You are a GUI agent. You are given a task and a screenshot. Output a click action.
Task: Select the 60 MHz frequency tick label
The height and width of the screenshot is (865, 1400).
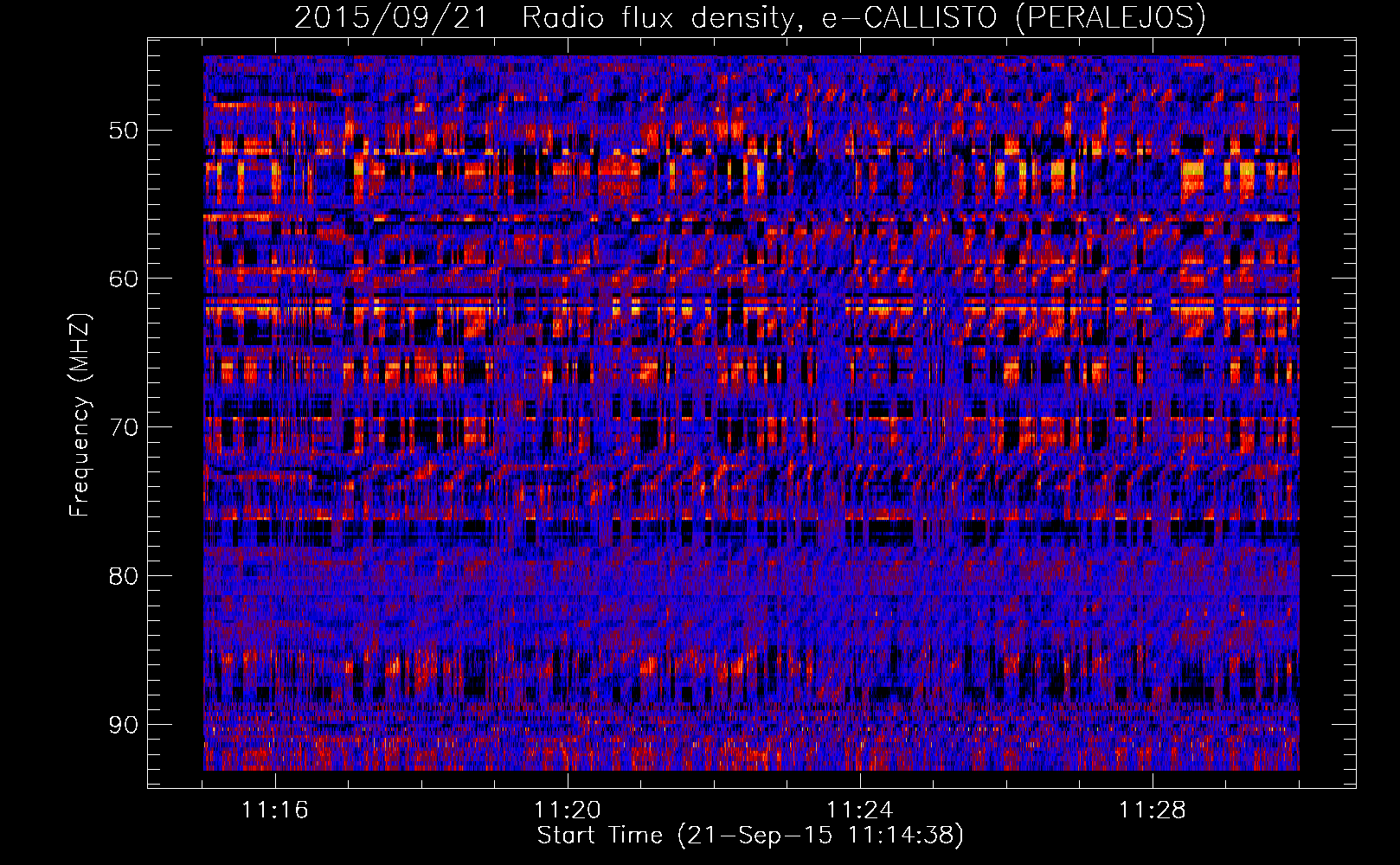click(x=123, y=279)
